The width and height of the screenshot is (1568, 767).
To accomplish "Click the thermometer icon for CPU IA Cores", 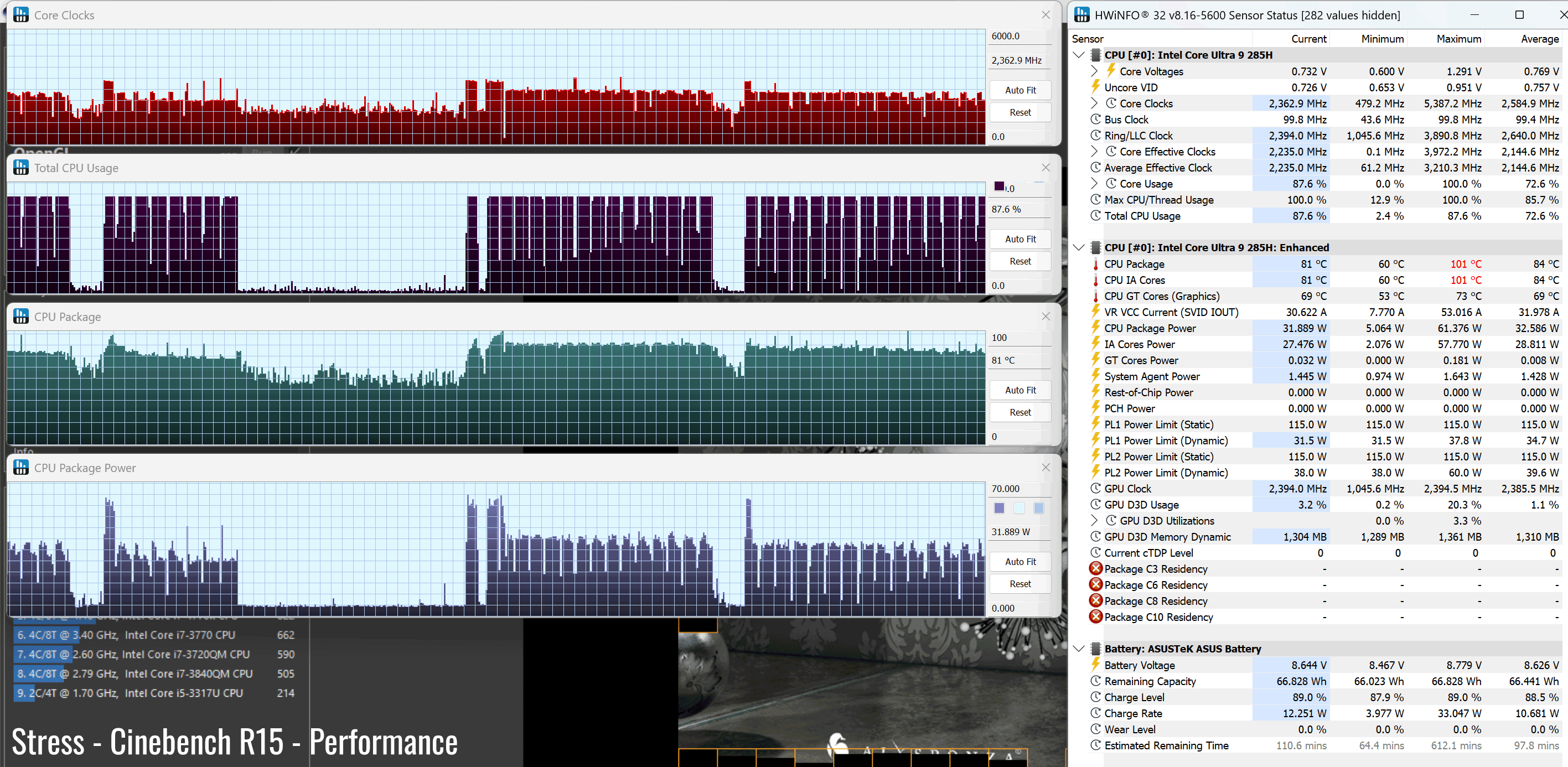I will coord(1096,280).
